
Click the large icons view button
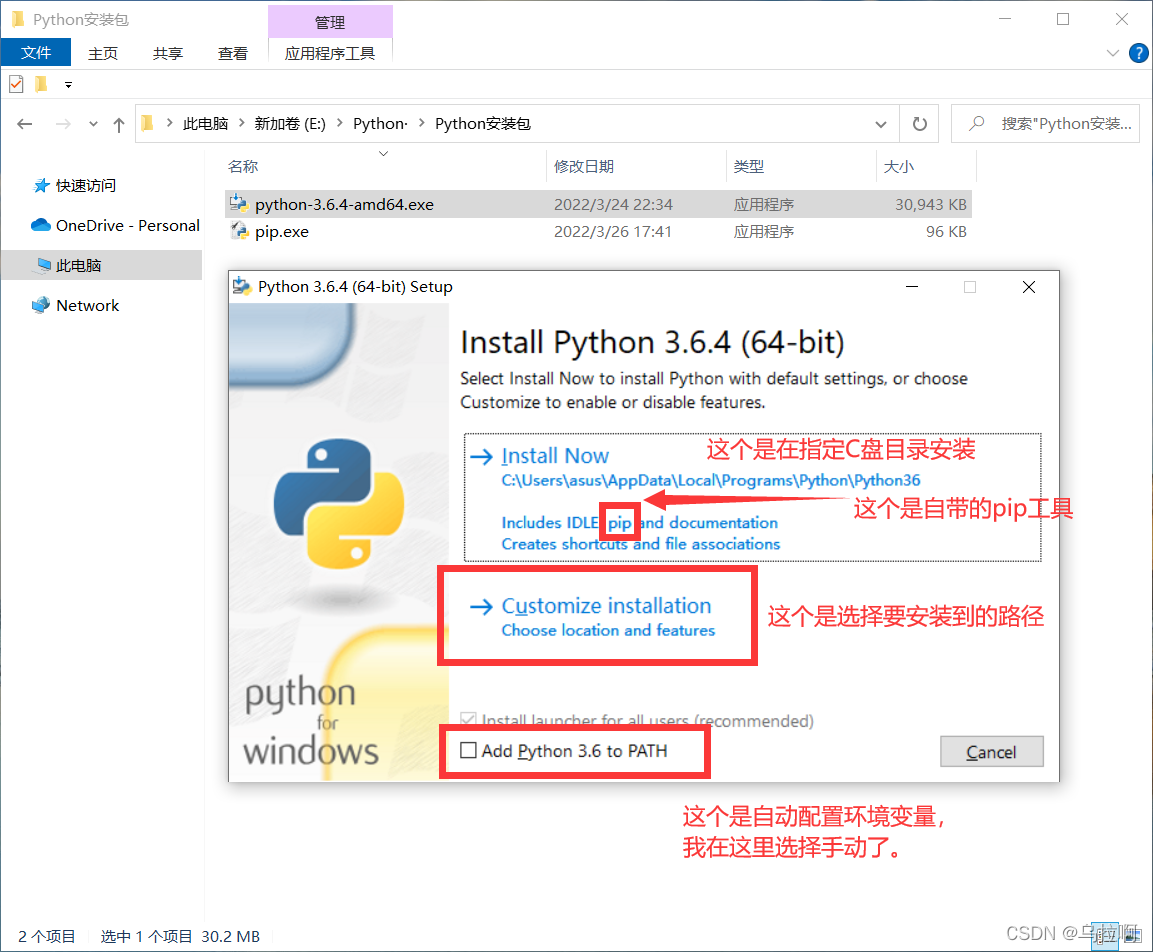click(x=1133, y=937)
